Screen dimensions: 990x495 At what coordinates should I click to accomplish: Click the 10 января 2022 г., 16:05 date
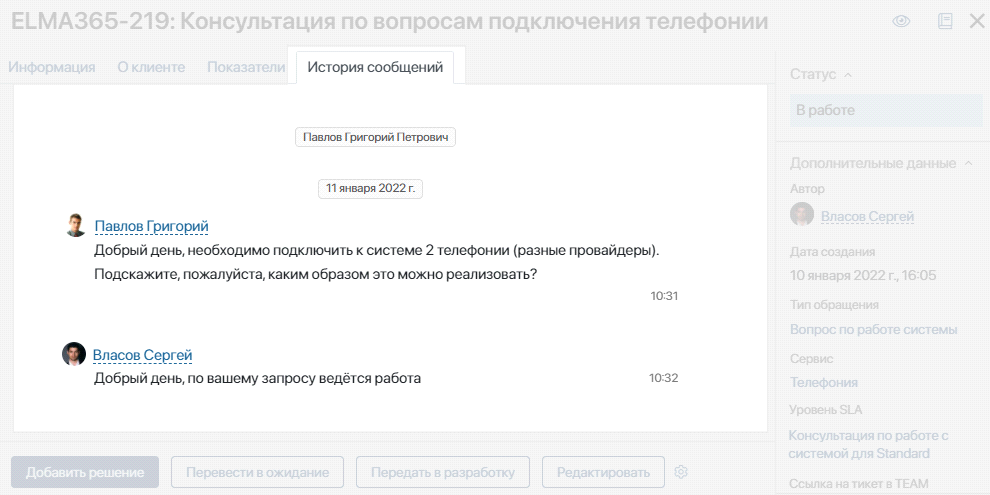863,275
